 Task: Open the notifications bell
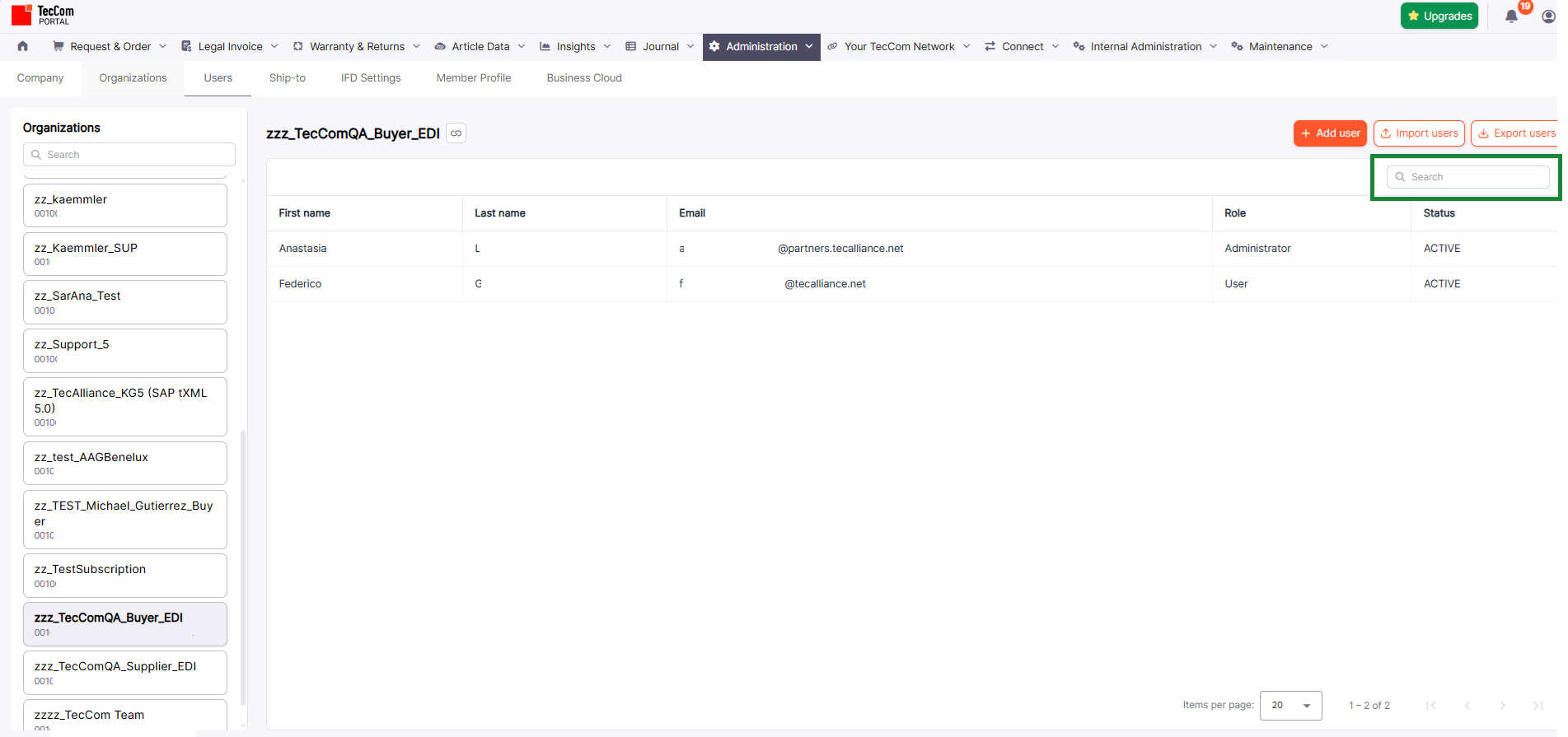pyautogui.click(x=1511, y=16)
